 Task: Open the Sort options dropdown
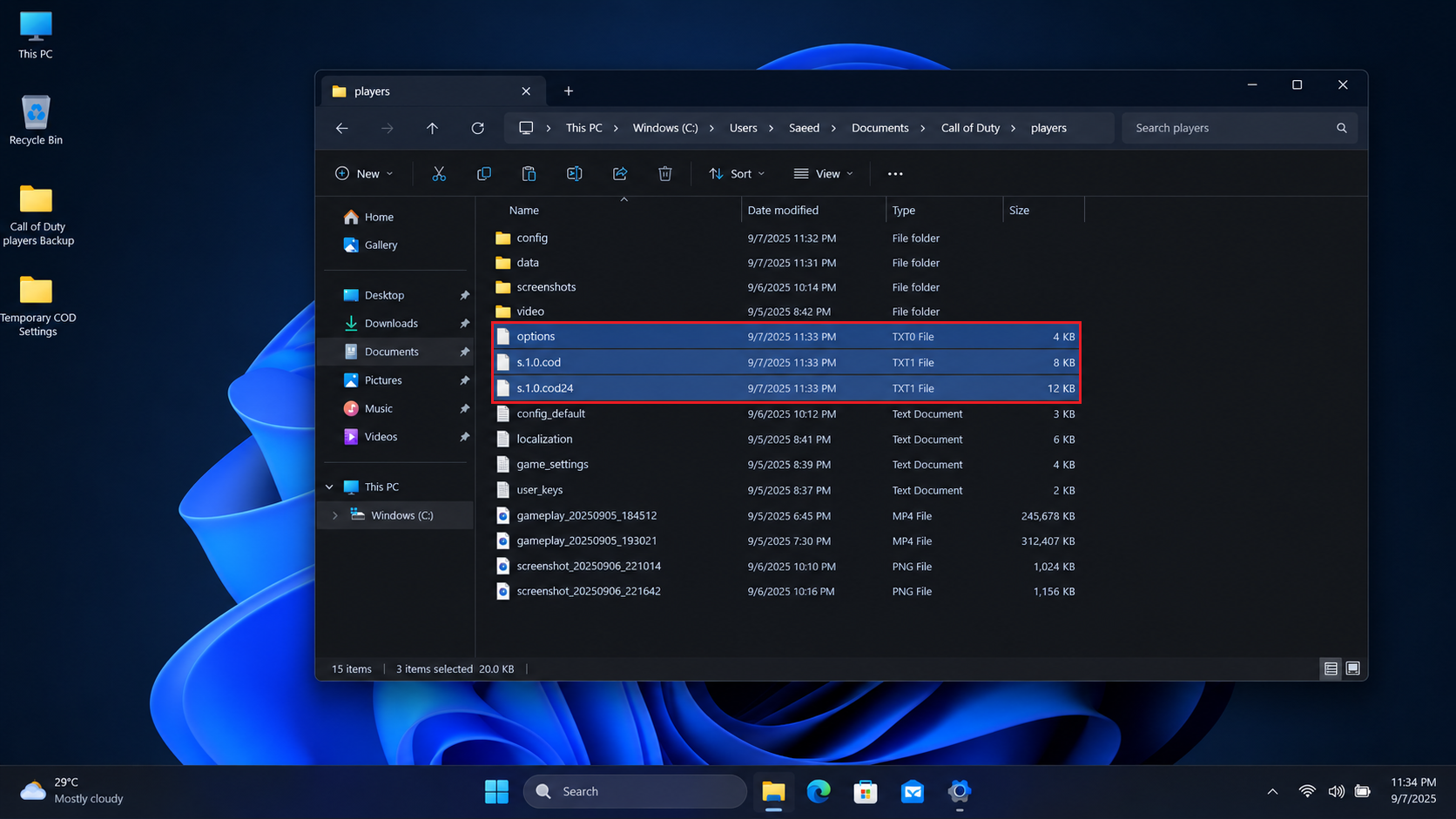click(x=737, y=174)
